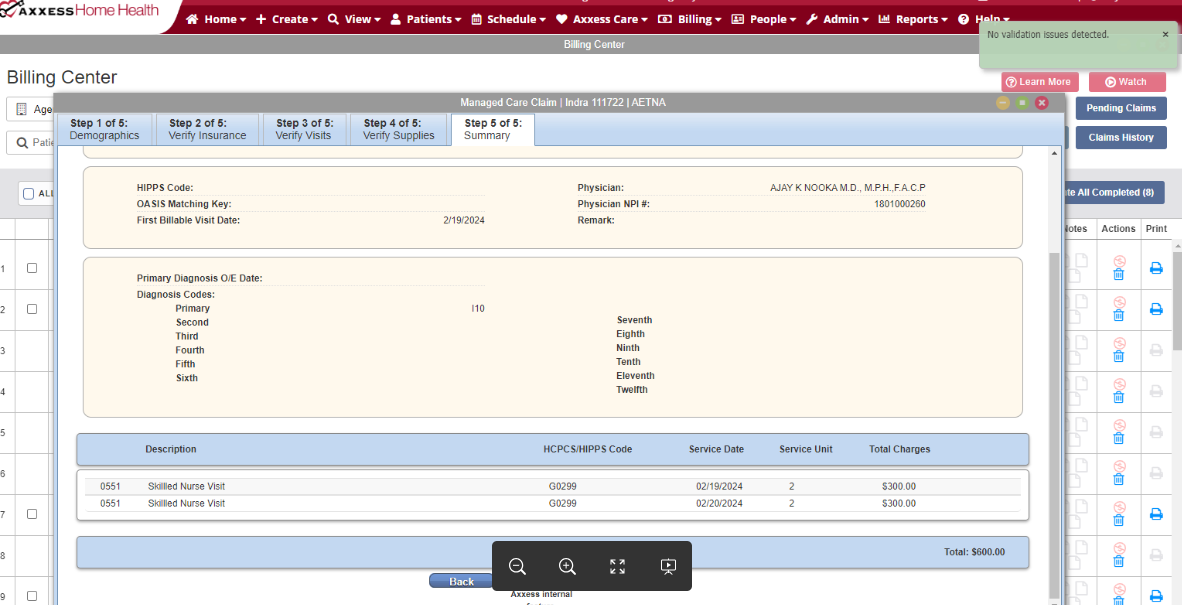Click the Back button
Viewport: 1182px width, 605px height.
coord(461,581)
